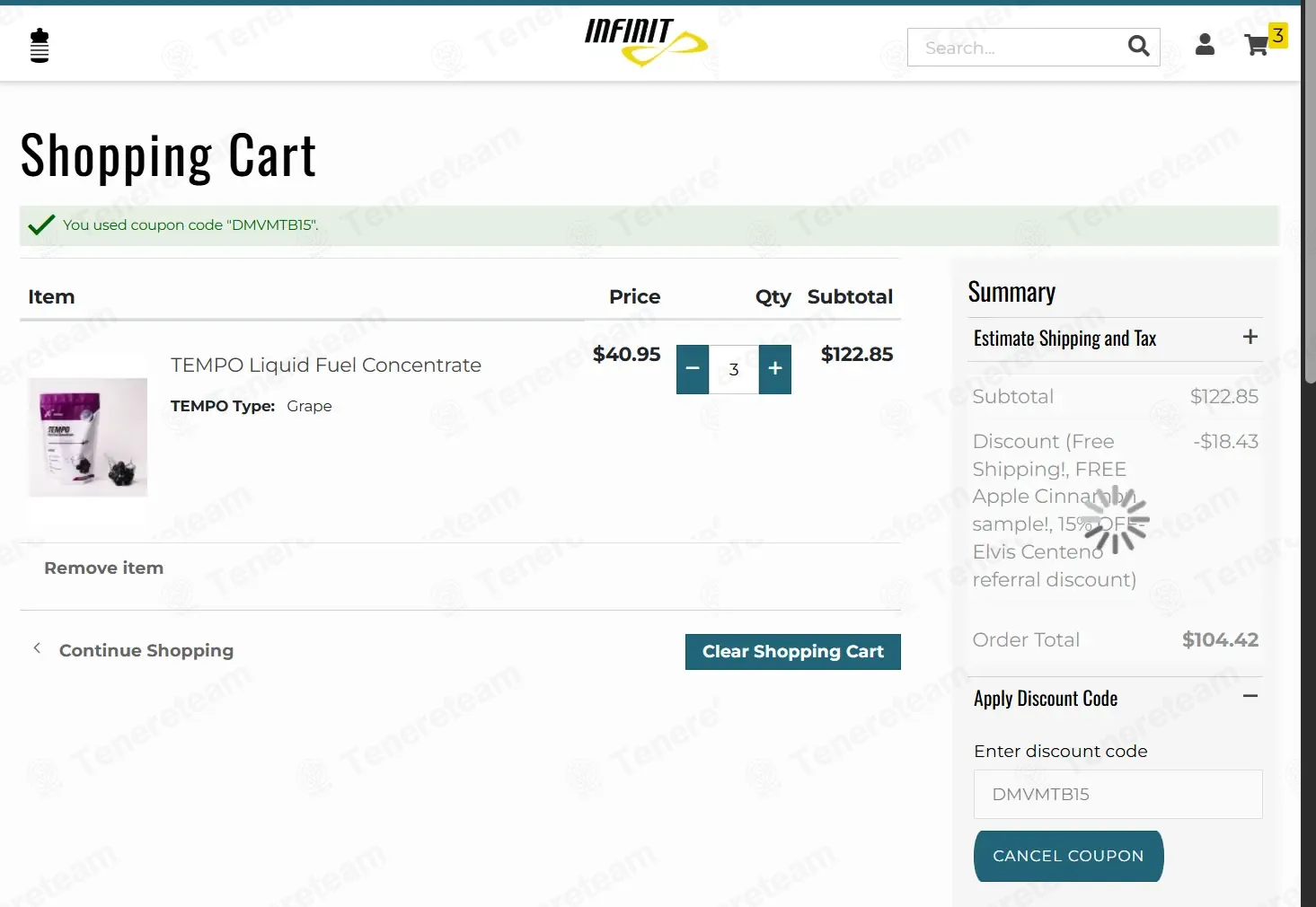
Task: Increase TEMPO quantity with plus button
Action: tap(775, 369)
